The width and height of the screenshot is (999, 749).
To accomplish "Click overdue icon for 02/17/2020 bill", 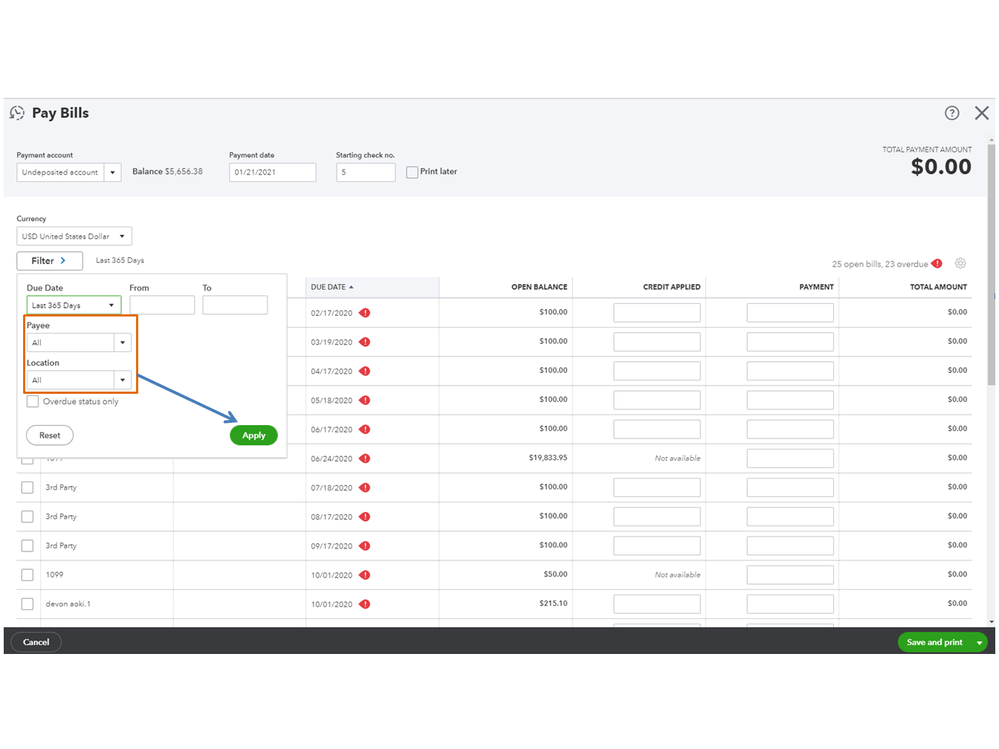I will pos(364,313).
